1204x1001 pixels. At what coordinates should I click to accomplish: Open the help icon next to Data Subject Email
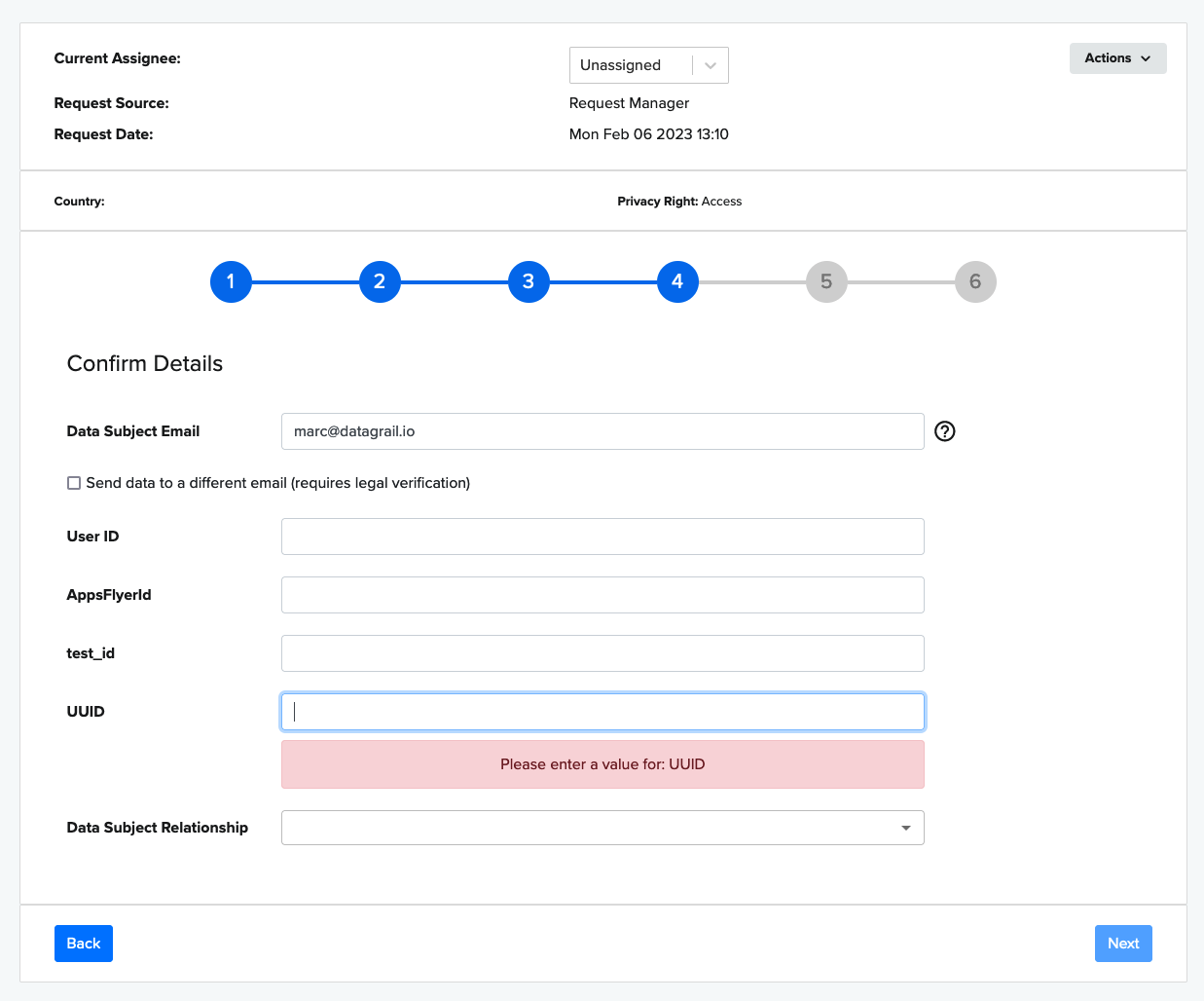944,431
